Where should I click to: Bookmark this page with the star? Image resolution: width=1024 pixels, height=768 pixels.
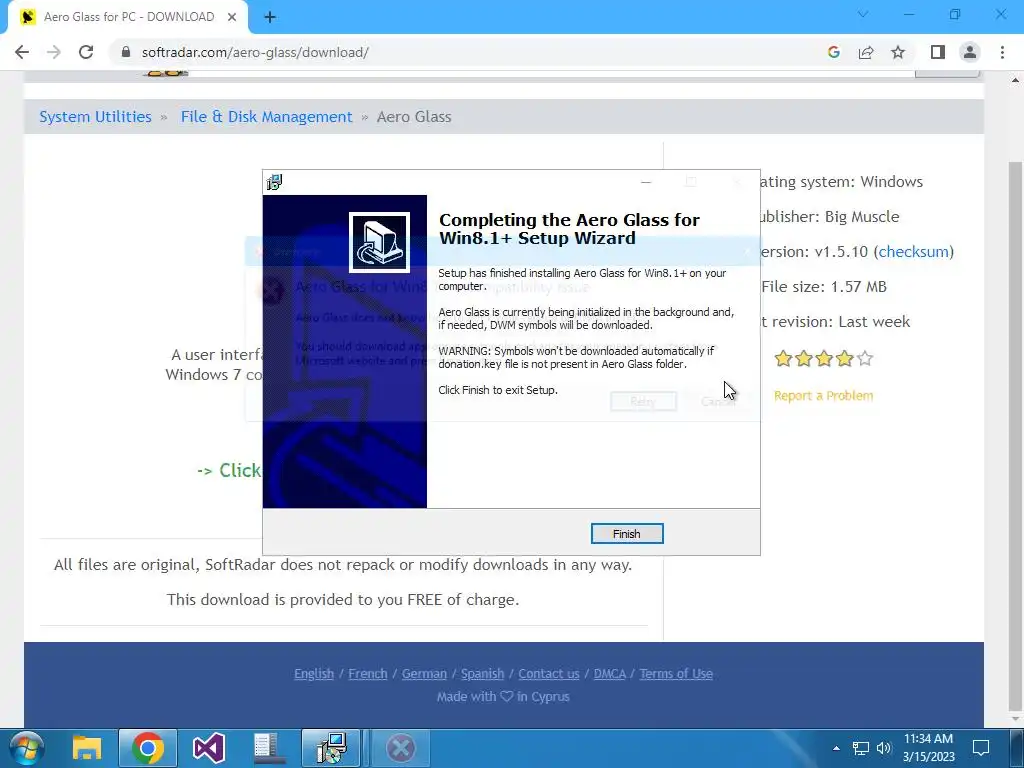[x=898, y=52]
